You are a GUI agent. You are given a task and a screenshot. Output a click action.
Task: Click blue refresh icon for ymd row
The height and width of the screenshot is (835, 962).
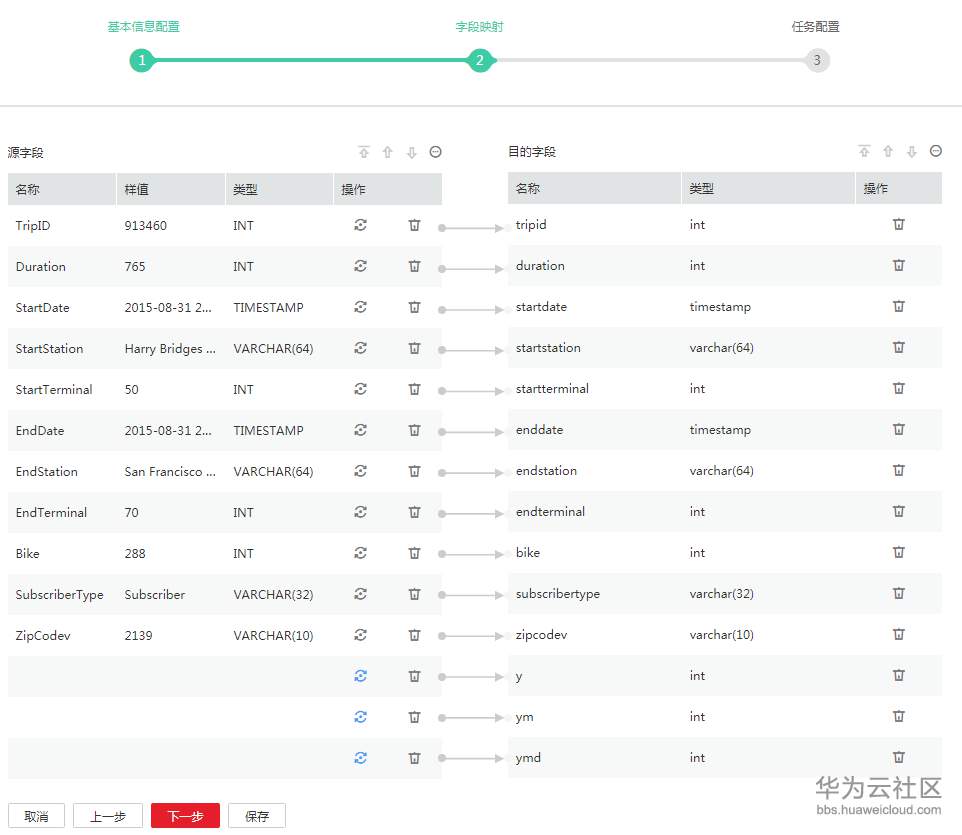pos(361,758)
